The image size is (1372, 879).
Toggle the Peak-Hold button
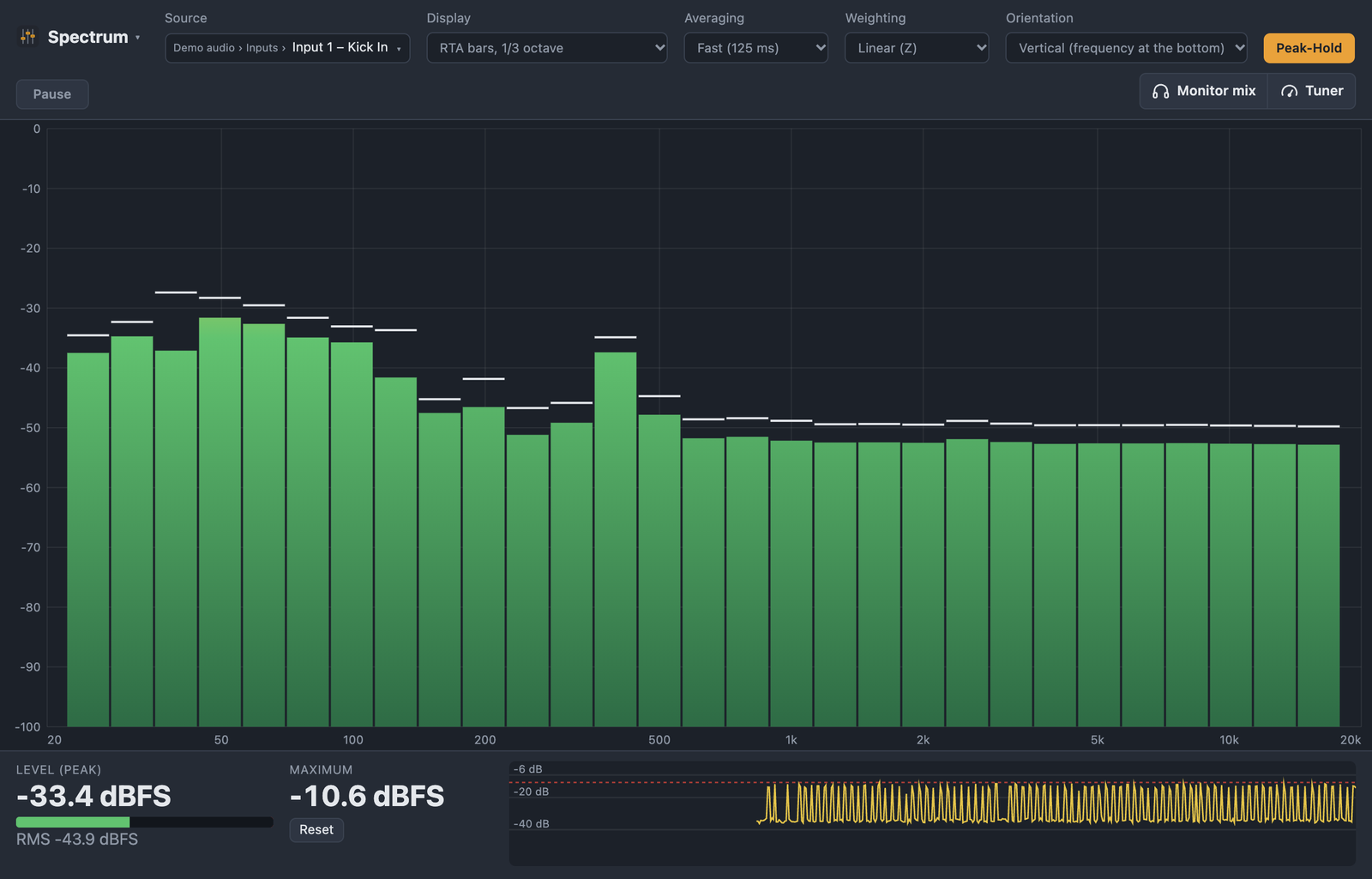point(1309,48)
